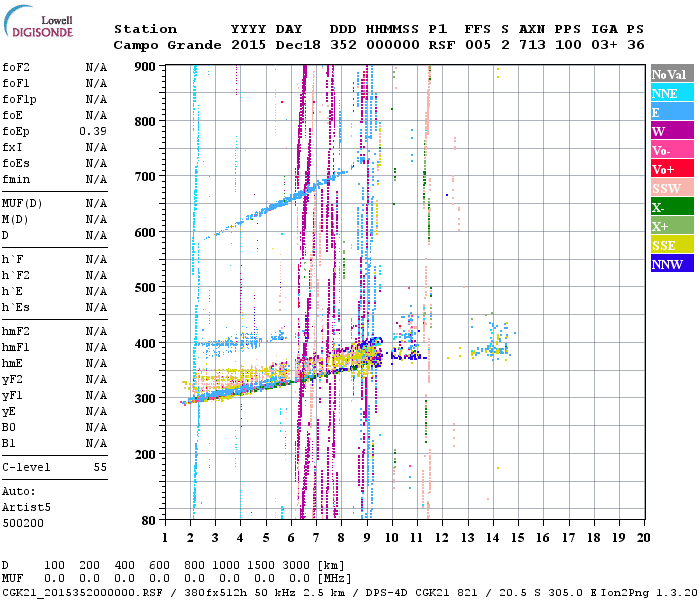Click the FFS value 005
The image size is (700, 600).
(x=478, y=45)
